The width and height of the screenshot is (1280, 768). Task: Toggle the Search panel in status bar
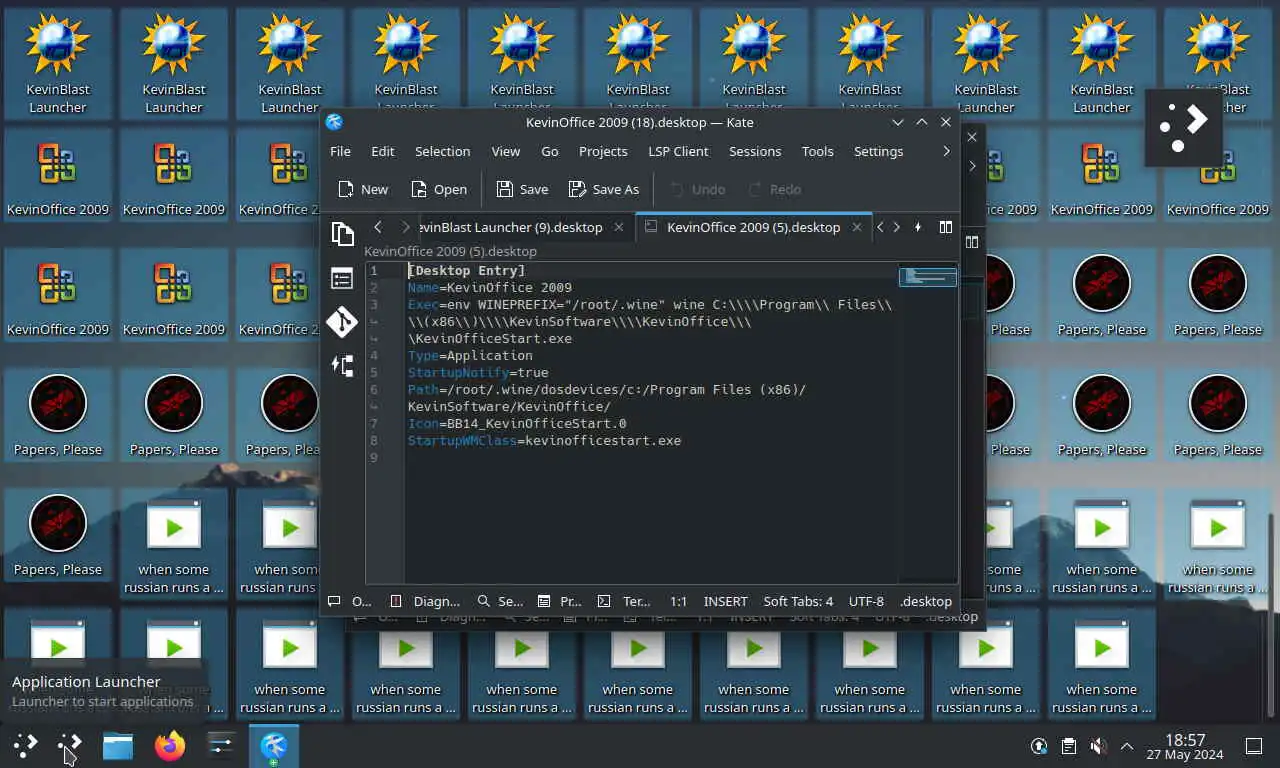click(500, 601)
